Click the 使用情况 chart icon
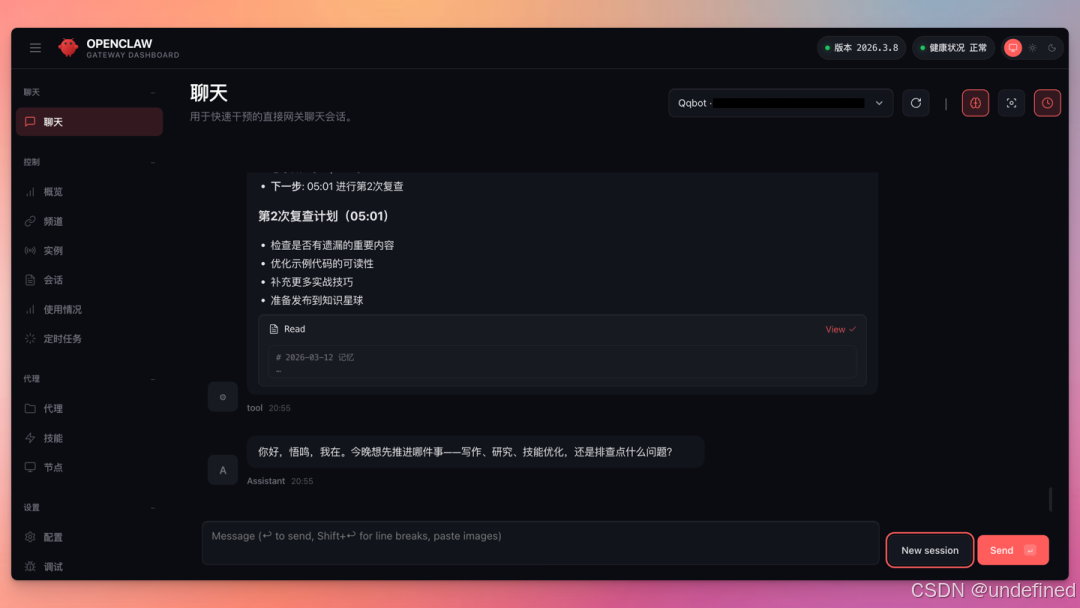Screen dimensions: 1080x608 click(x=30, y=309)
